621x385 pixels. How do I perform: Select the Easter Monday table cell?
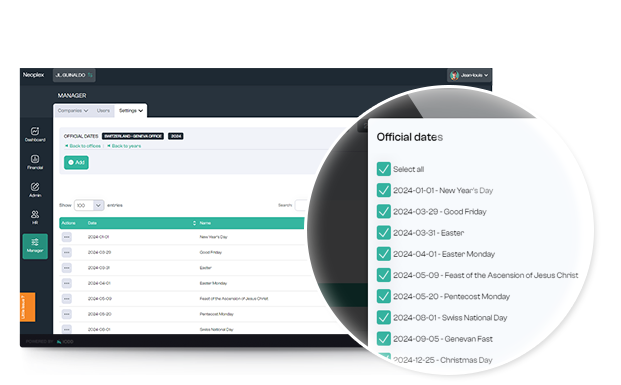[213, 283]
